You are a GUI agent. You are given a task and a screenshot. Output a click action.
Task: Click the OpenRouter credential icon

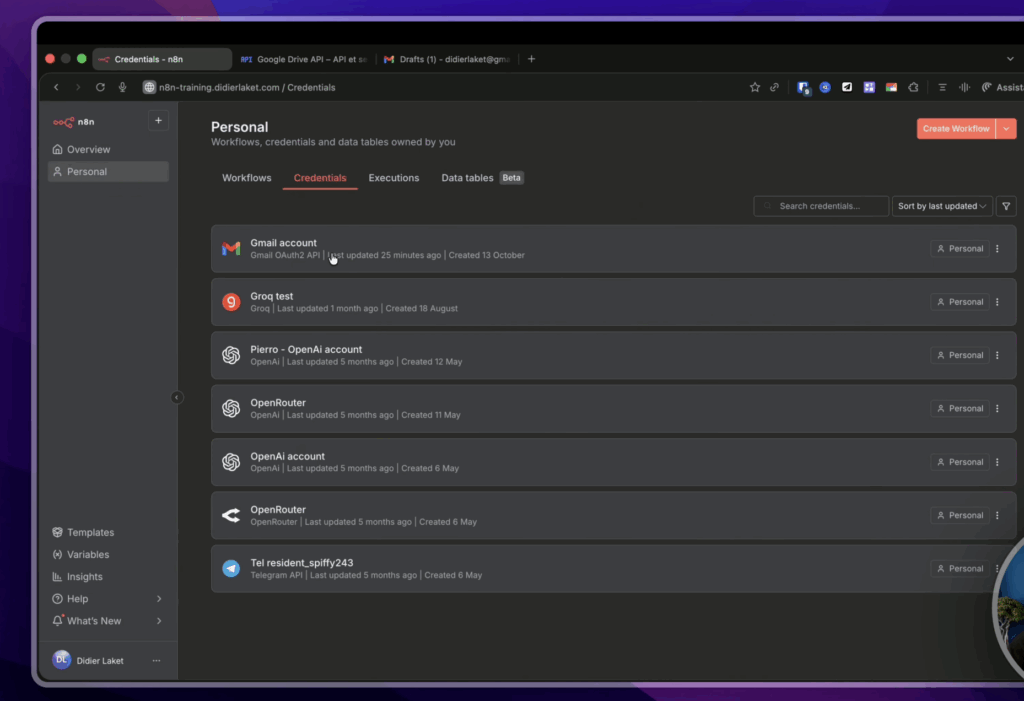coord(231,515)
